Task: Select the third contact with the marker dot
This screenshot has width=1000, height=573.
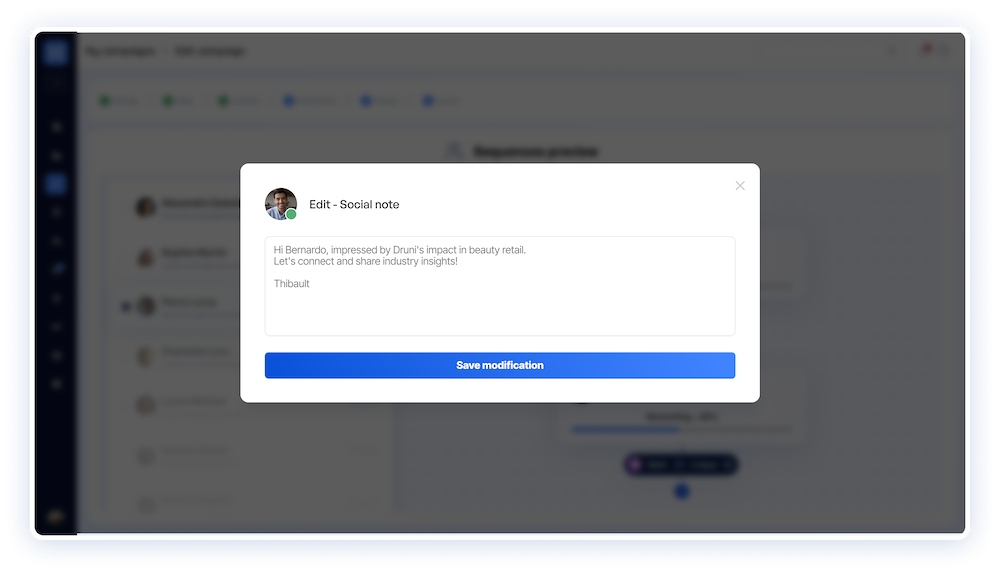Action: (179, 306)
